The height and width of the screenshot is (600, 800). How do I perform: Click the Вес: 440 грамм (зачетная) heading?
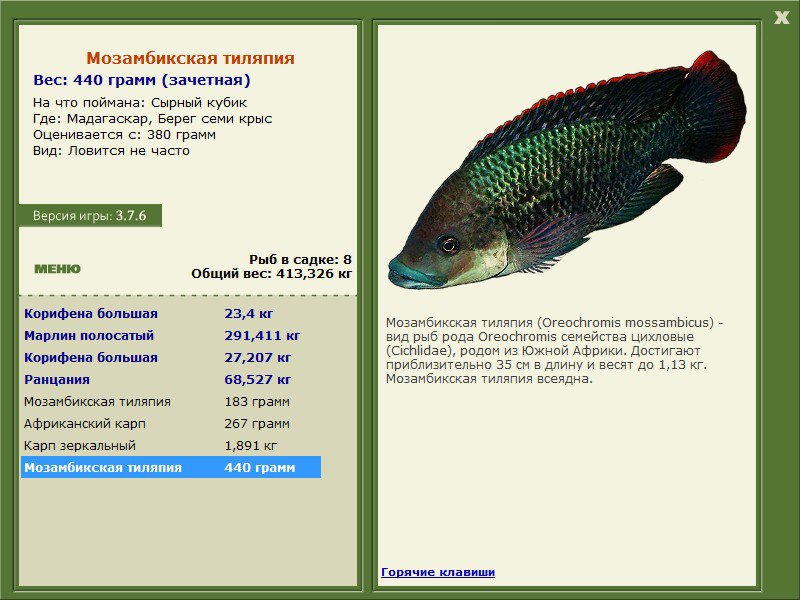click(x=142, y=80)
